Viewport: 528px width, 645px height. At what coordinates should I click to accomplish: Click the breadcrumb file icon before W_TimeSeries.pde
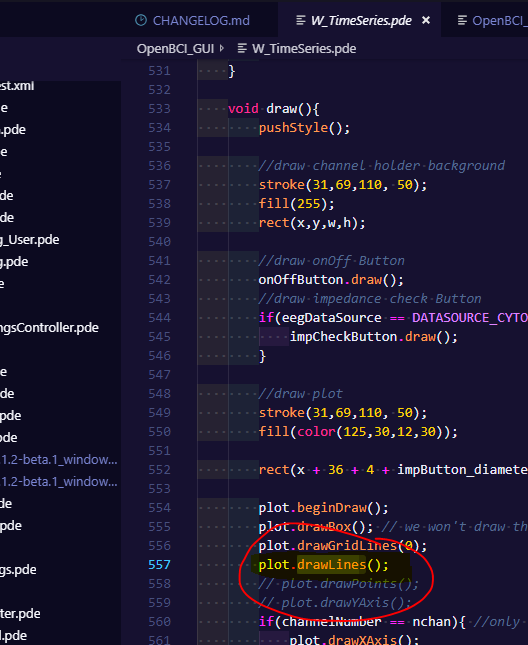[242, 49]
